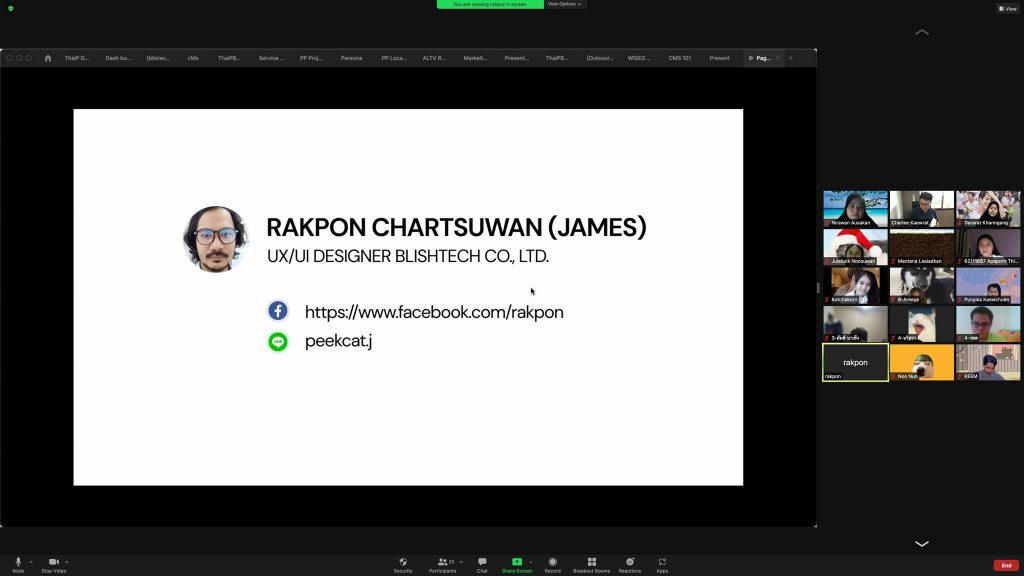Click the green viewing-screen notification bar
This screenshot has height=576, width=1024.
tap(490, 4)
